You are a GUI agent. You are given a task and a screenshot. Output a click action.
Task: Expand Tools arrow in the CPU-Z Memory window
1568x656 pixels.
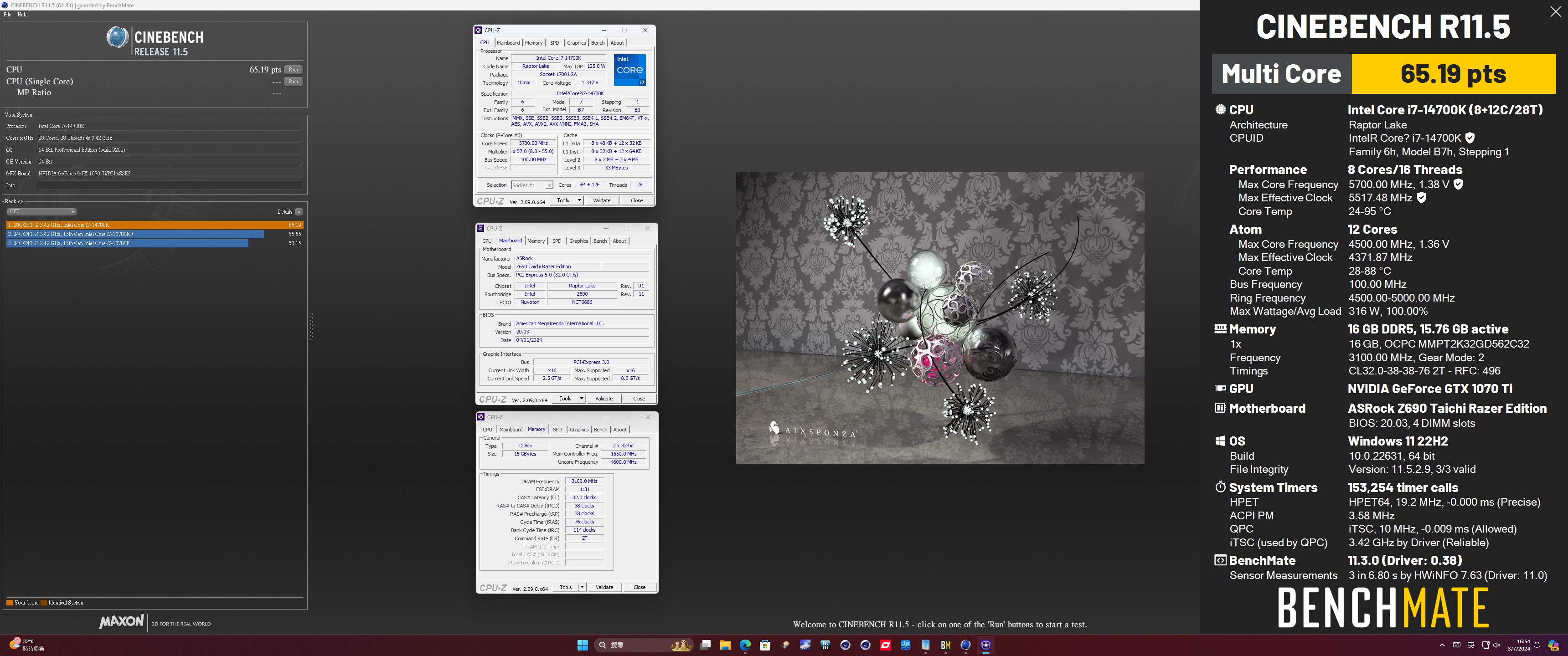(583, 587)
